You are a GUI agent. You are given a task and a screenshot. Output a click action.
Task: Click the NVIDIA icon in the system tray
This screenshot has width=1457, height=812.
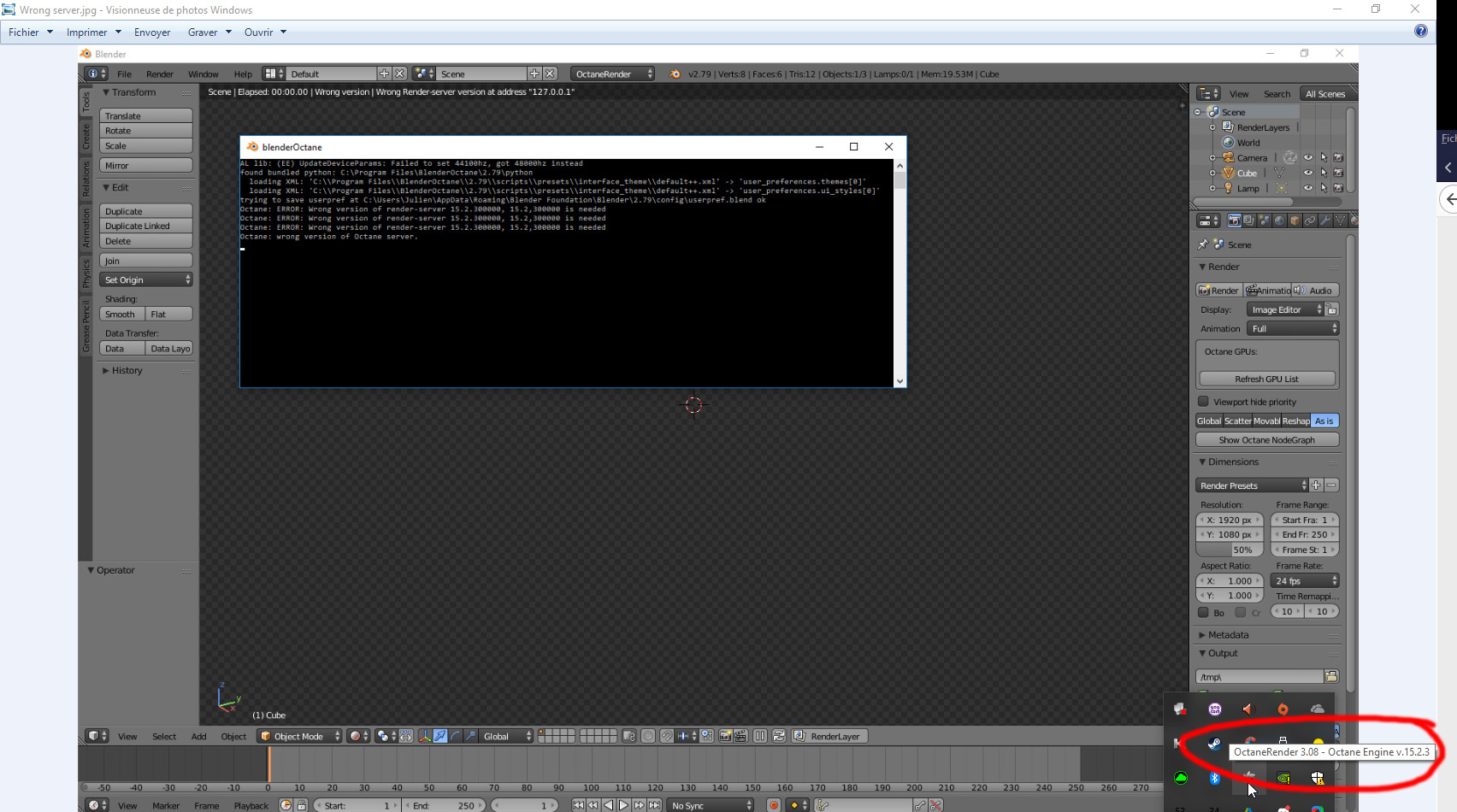(x=1283, y=778)
